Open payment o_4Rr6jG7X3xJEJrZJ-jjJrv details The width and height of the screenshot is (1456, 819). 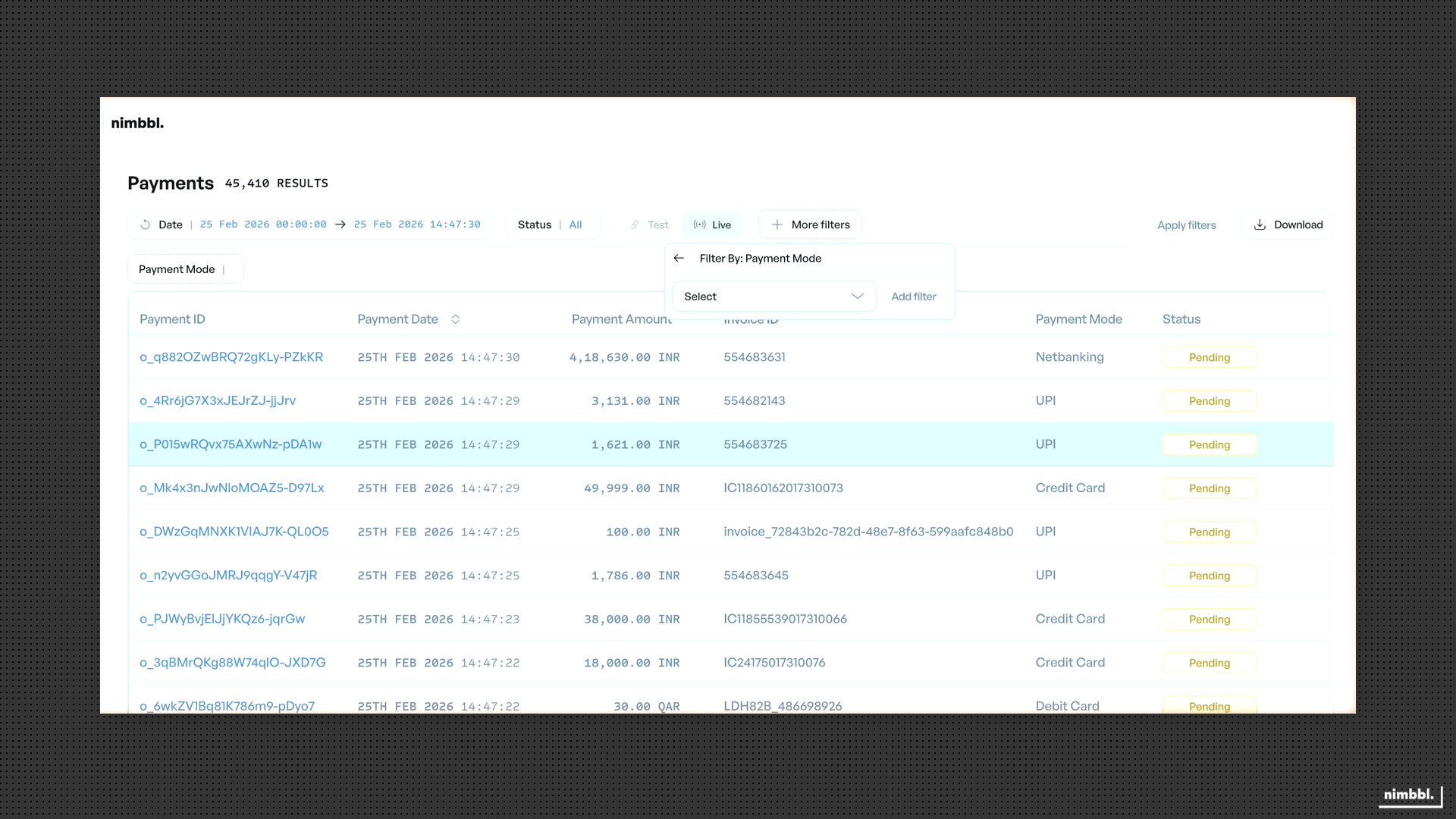coord(218,400)
